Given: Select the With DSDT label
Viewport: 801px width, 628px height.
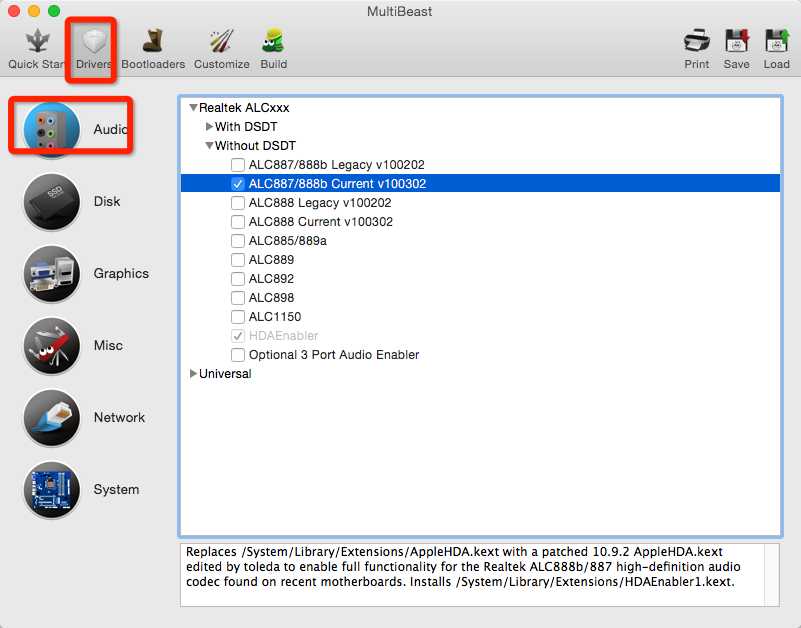Looking at the screenshot, I should pyautogui.click(x=246, y=126).
